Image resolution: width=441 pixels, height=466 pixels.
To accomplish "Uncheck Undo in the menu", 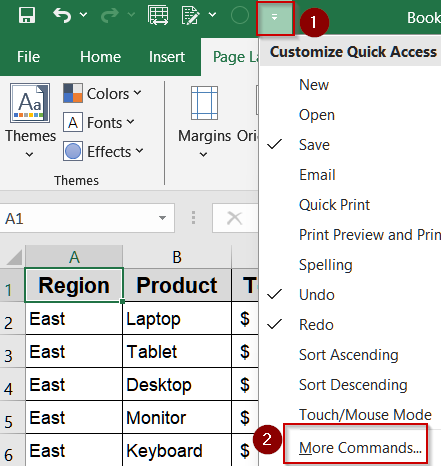I will point(351,295).
